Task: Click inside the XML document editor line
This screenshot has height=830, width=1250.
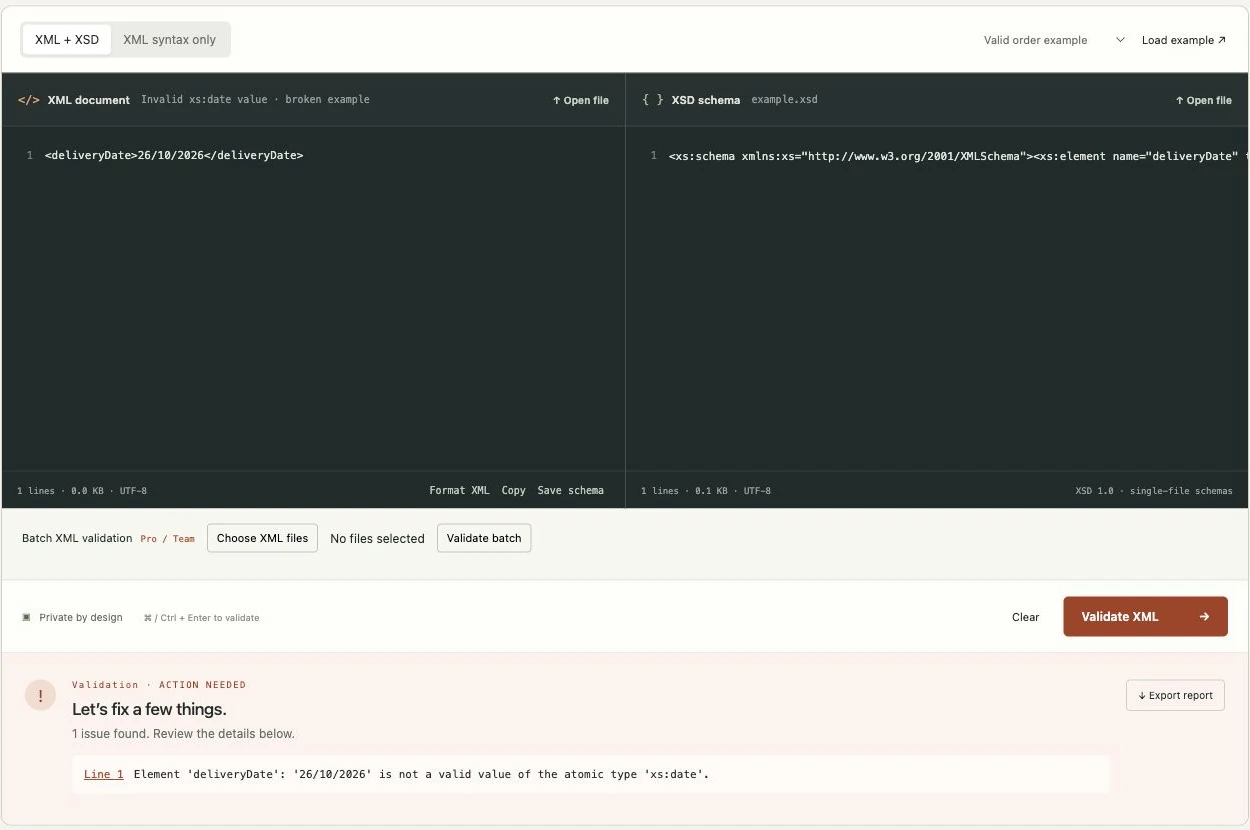Action: pyautogui.click(x=174, y=155)
